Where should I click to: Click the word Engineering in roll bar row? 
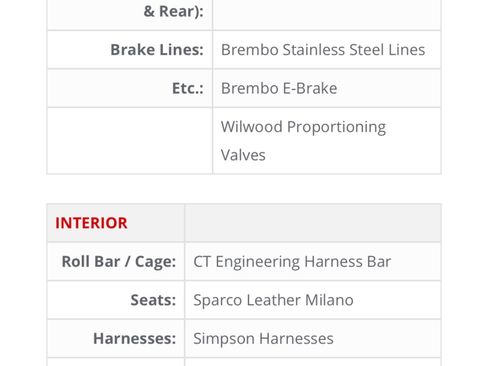[258, 262]
